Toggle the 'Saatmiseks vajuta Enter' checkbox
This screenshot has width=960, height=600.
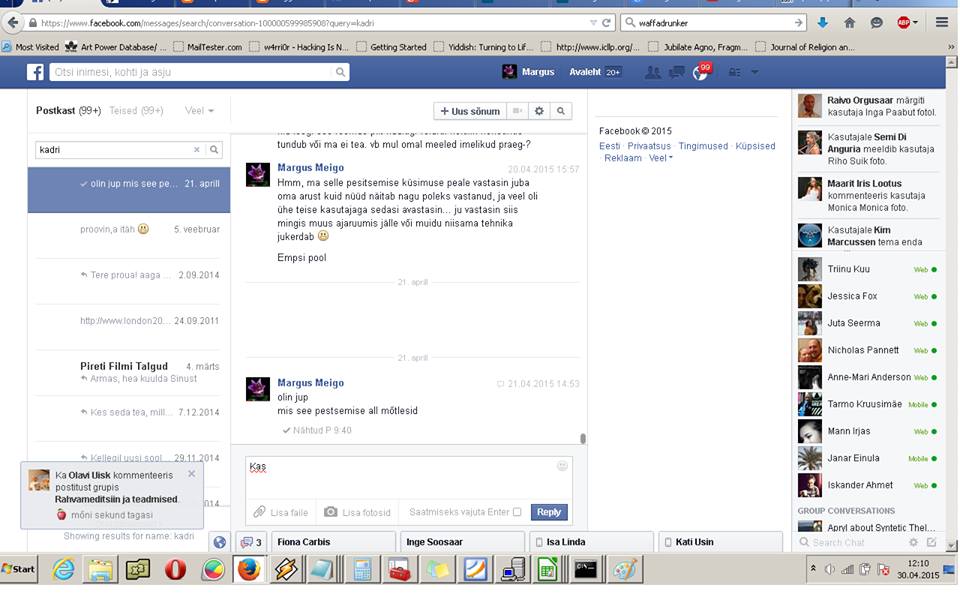click(x=517, y=512)
